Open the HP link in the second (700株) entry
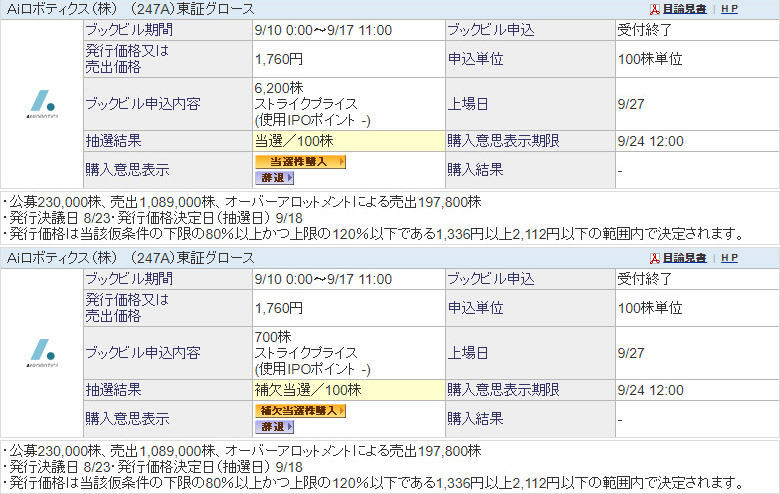The image size is (780, 494). pos(729,258)
